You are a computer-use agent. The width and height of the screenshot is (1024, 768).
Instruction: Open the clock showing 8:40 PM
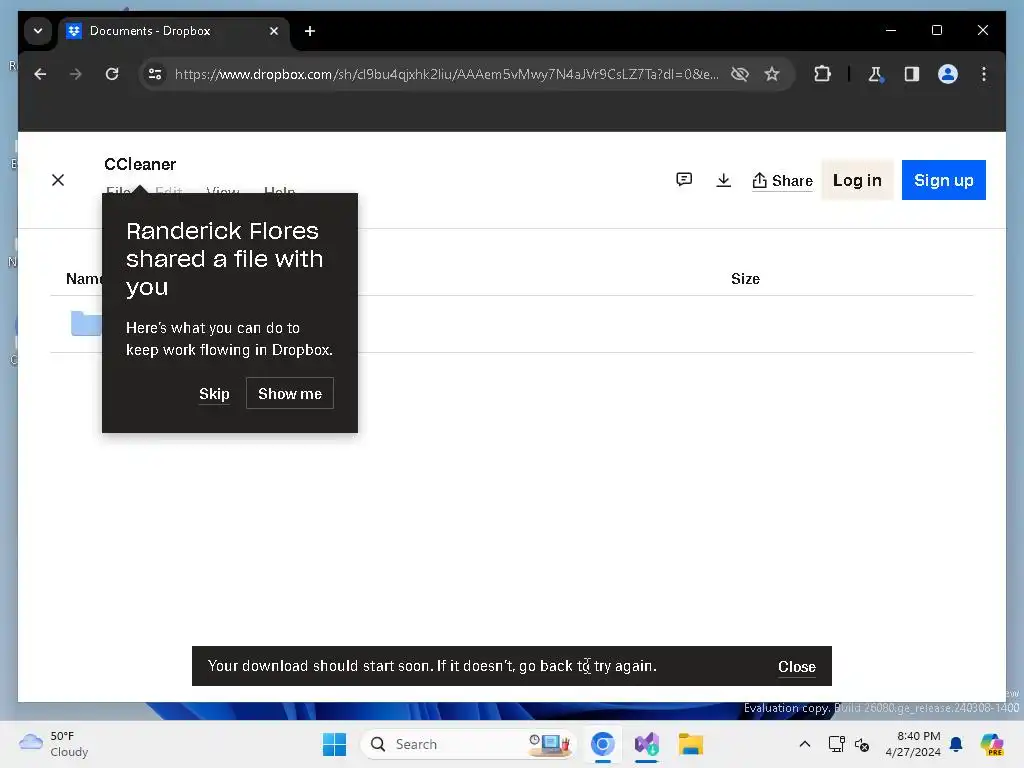[912, 744]
